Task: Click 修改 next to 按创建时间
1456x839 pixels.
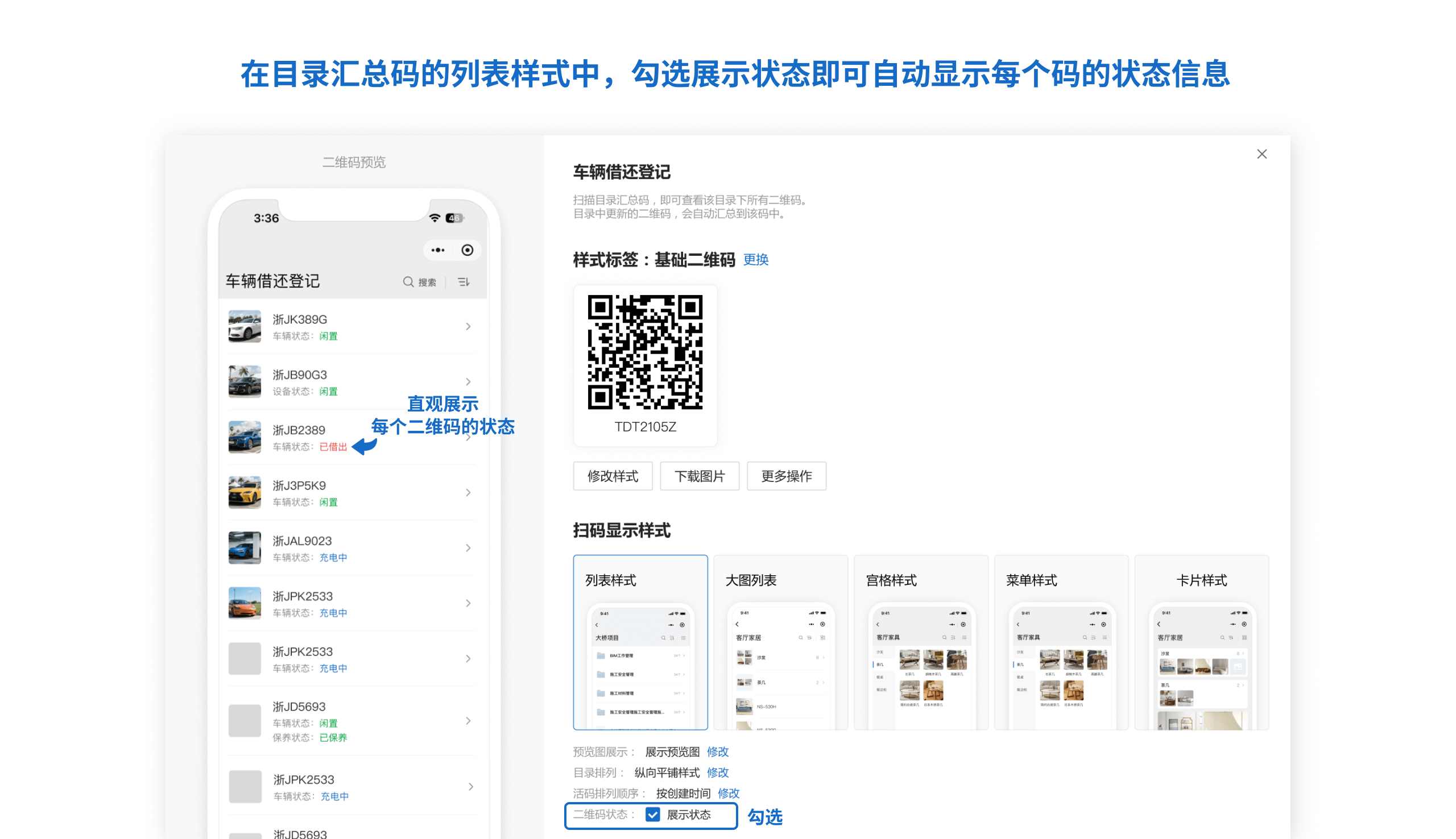Action: click(x=729, y=793)
